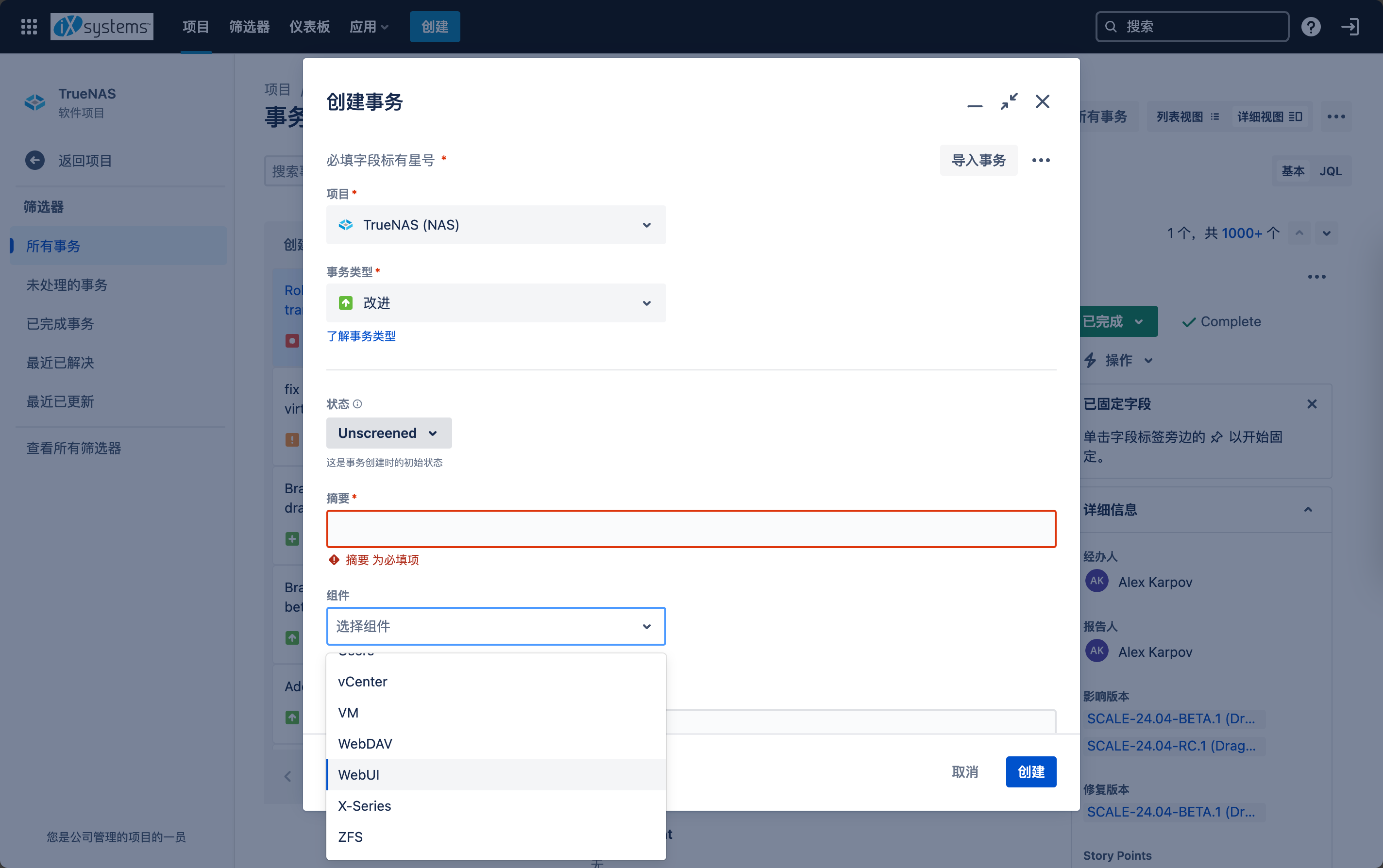Close the 已固定字段 panel
The width and height of the screenshot is (1383, 868).
coord(1311,404)
